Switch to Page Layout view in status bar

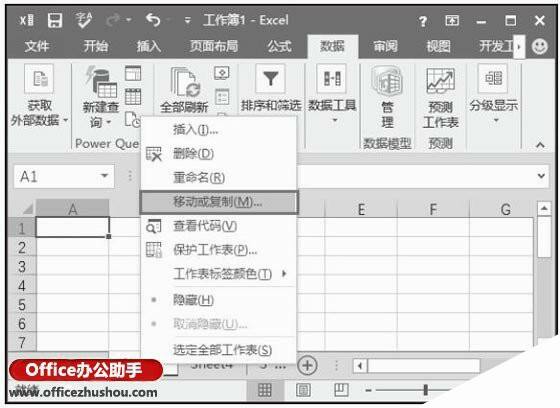click(303, 390)
